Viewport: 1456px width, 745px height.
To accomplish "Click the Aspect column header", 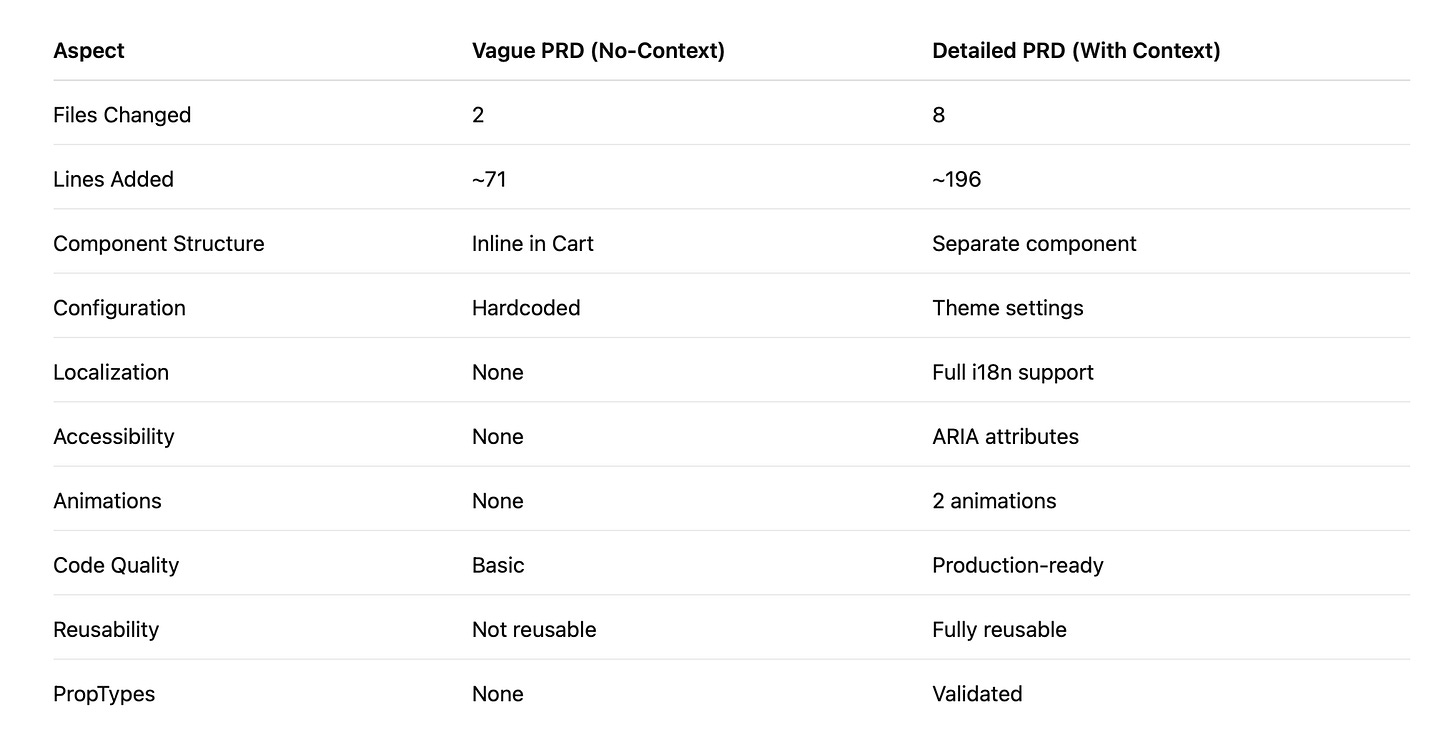I will coord(89,50).
